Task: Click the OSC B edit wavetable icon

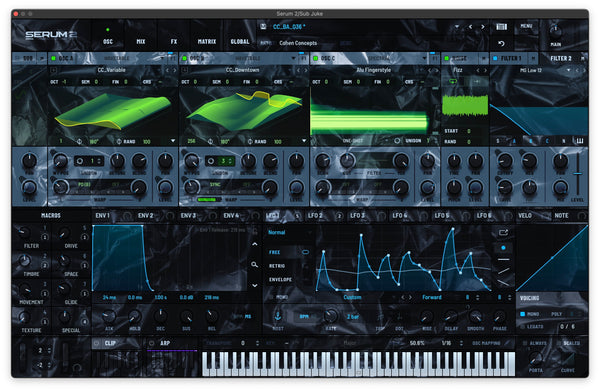Action: pos(185,70)
